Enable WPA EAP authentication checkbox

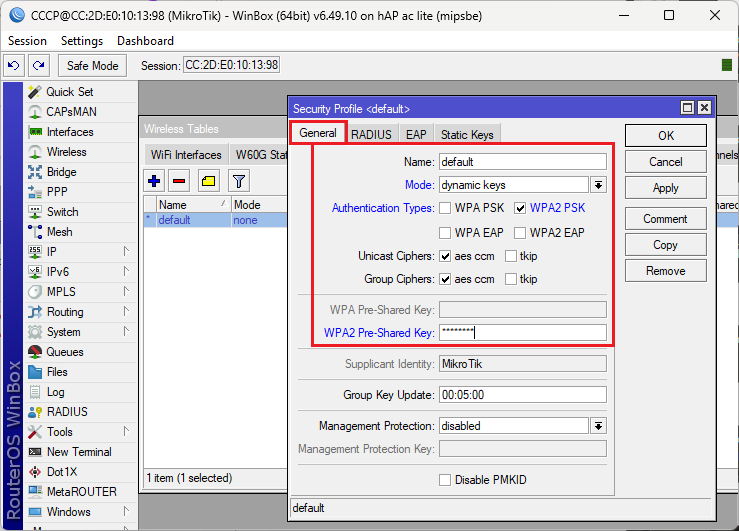(445, 233)
